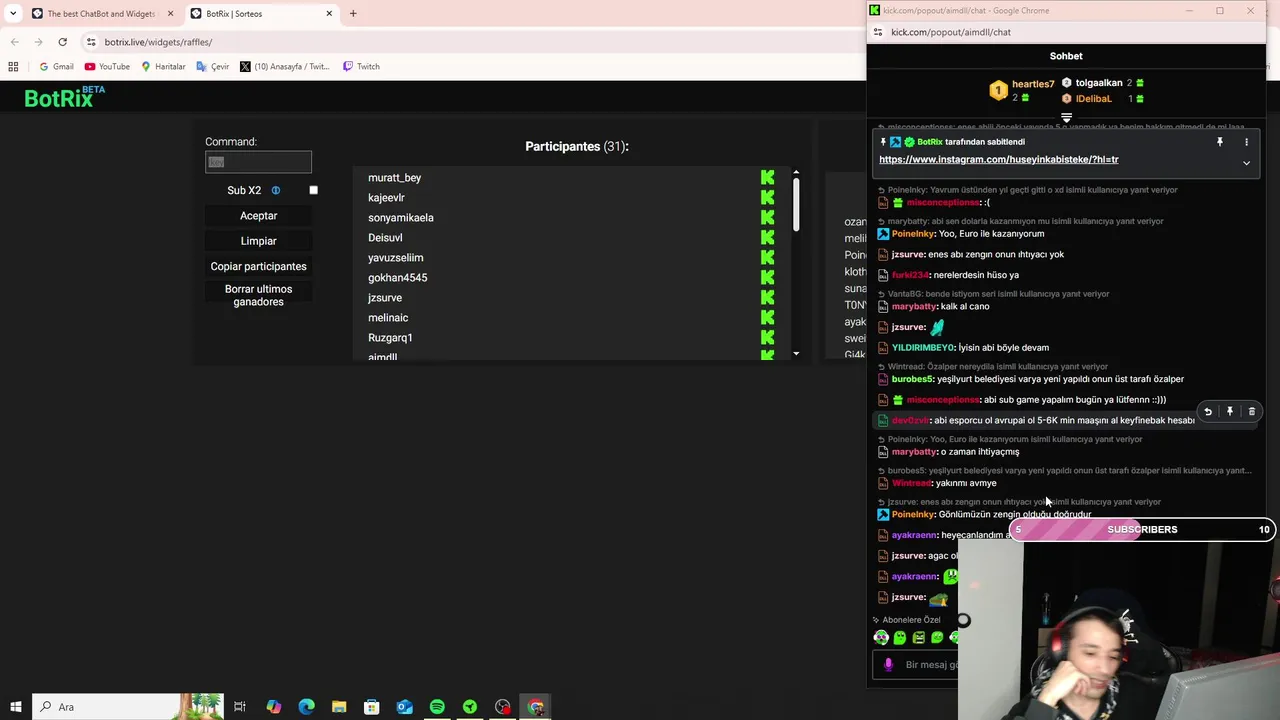This screenshot has height=720, width=1280.
Task: Switch to the BotRix | Sorteos tab
Action: (262, 14)
